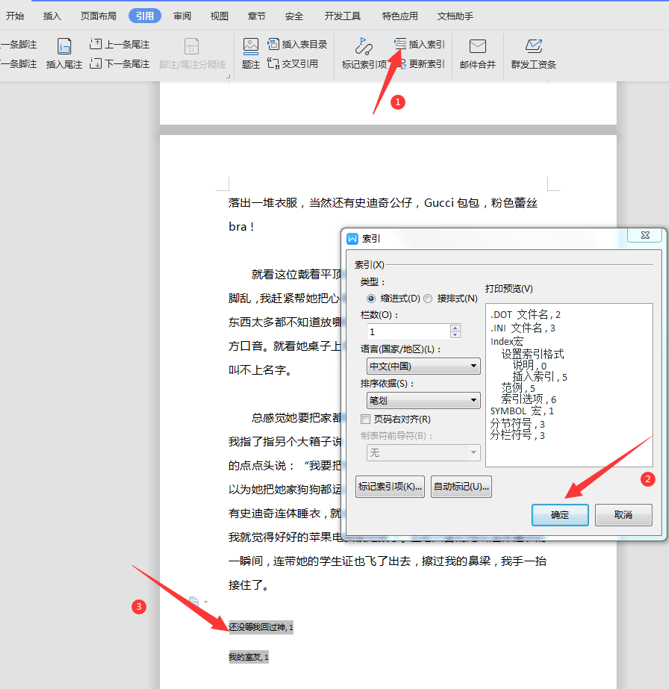The height and width of the screenshot is (689, 669).
Task: Expand the footnote group dialog launcher
Action: pos(228,76)
